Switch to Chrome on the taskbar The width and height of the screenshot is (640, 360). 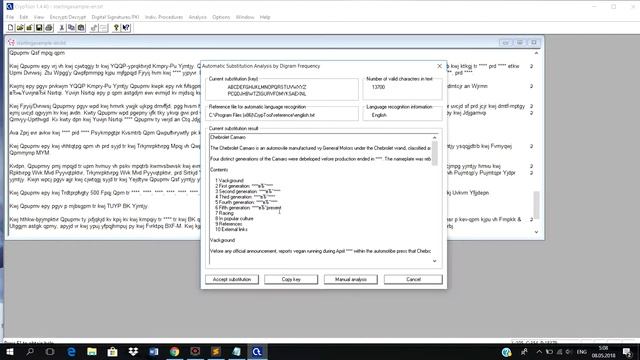click(175, 352)
